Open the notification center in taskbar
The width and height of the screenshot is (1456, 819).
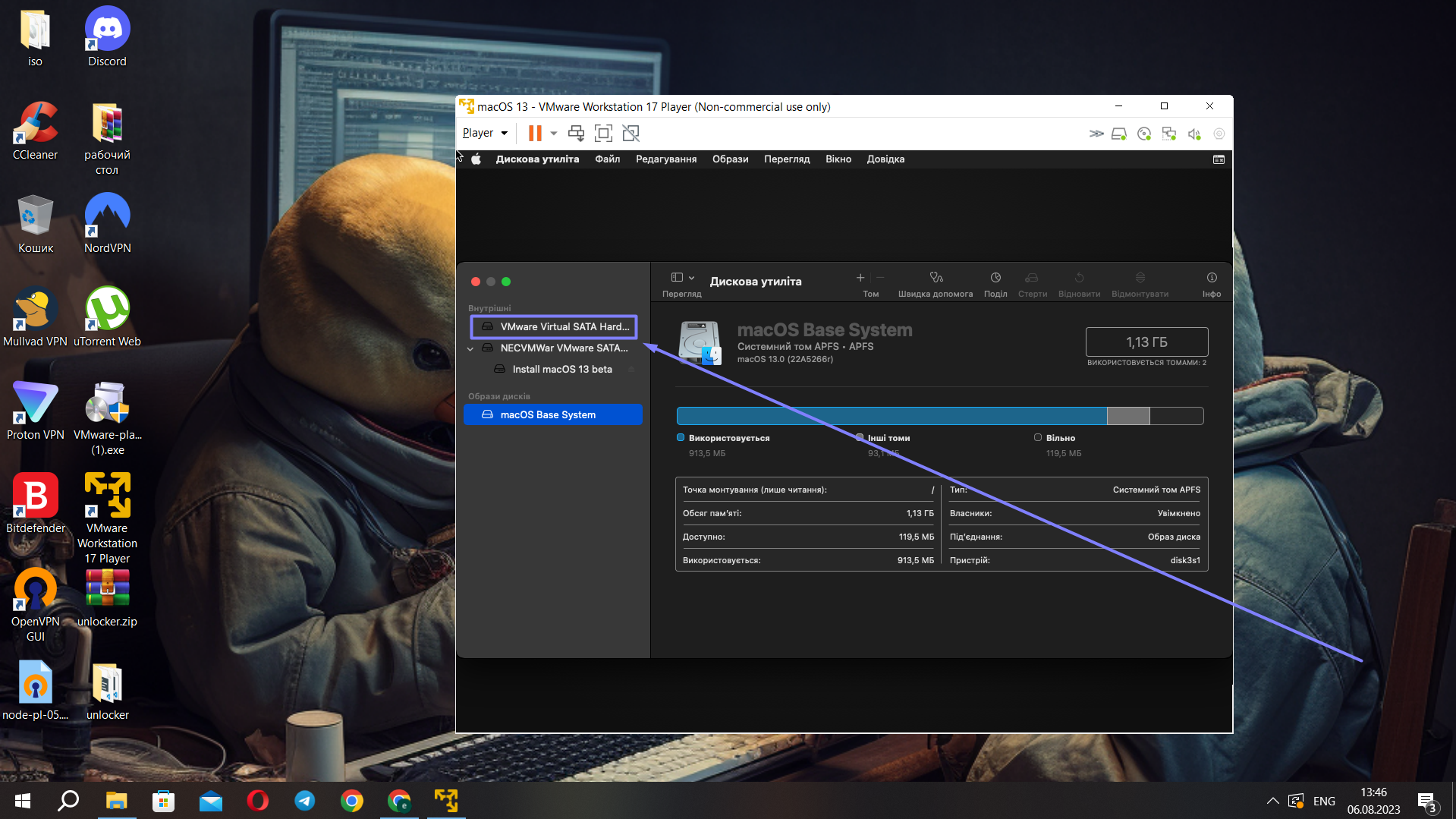coord(1427,802)
